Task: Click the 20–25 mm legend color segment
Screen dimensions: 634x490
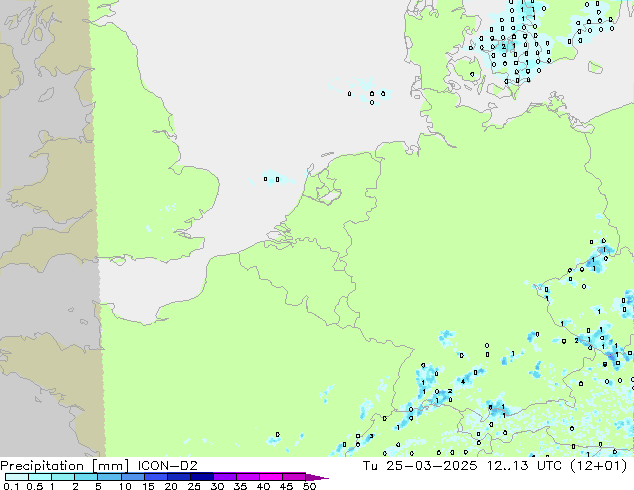Action: pyautogui.click(x=178, y=477)
